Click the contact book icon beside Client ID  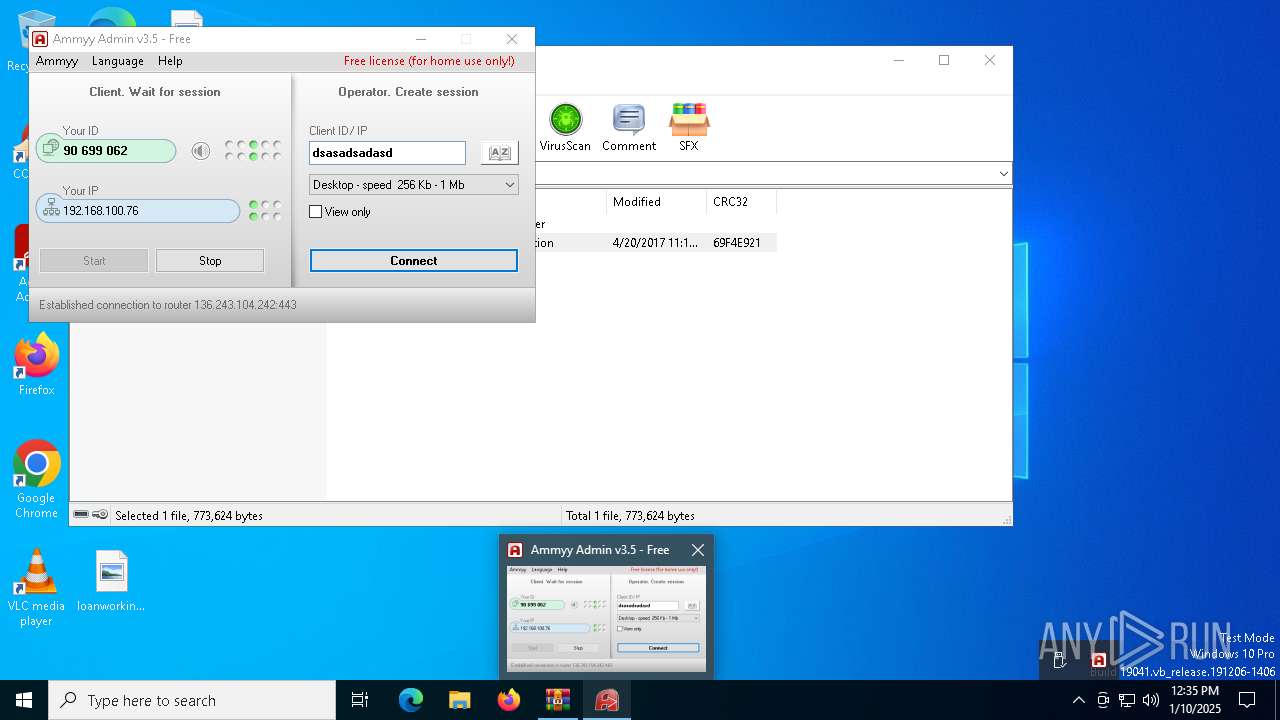pyautogui.click(x=499, y=153)
